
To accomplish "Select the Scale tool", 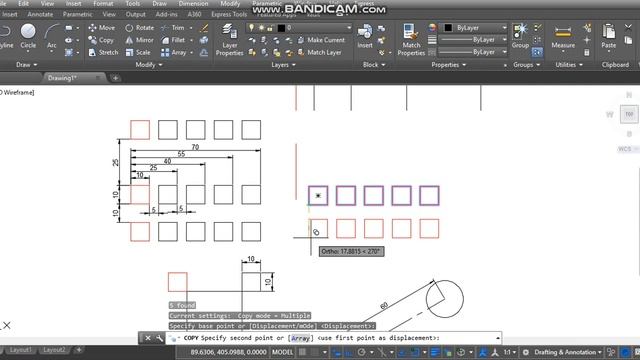I will [138, 52].
